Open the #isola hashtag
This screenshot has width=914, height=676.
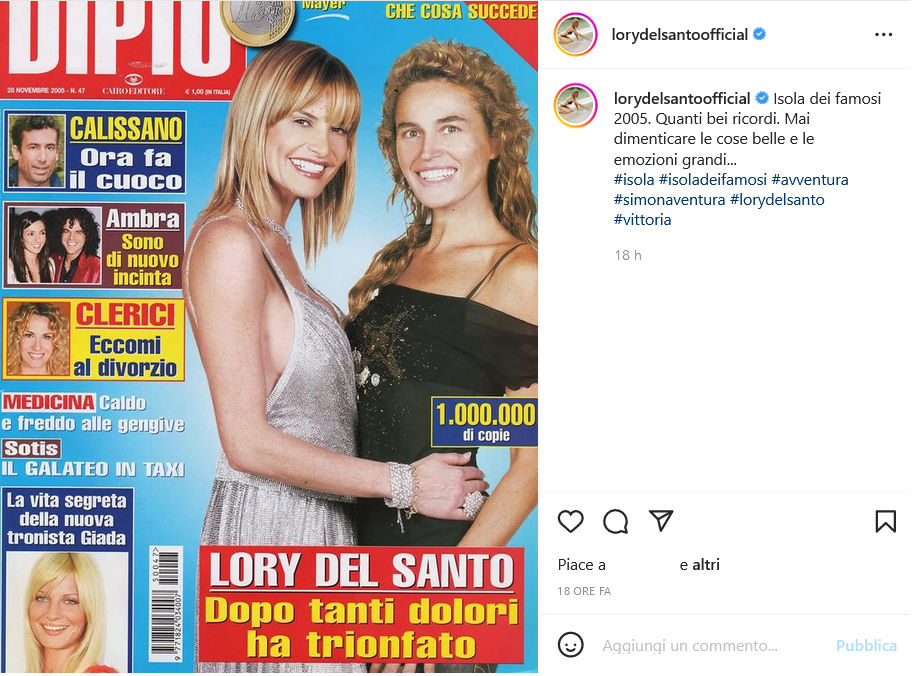(x=634, y=179)
